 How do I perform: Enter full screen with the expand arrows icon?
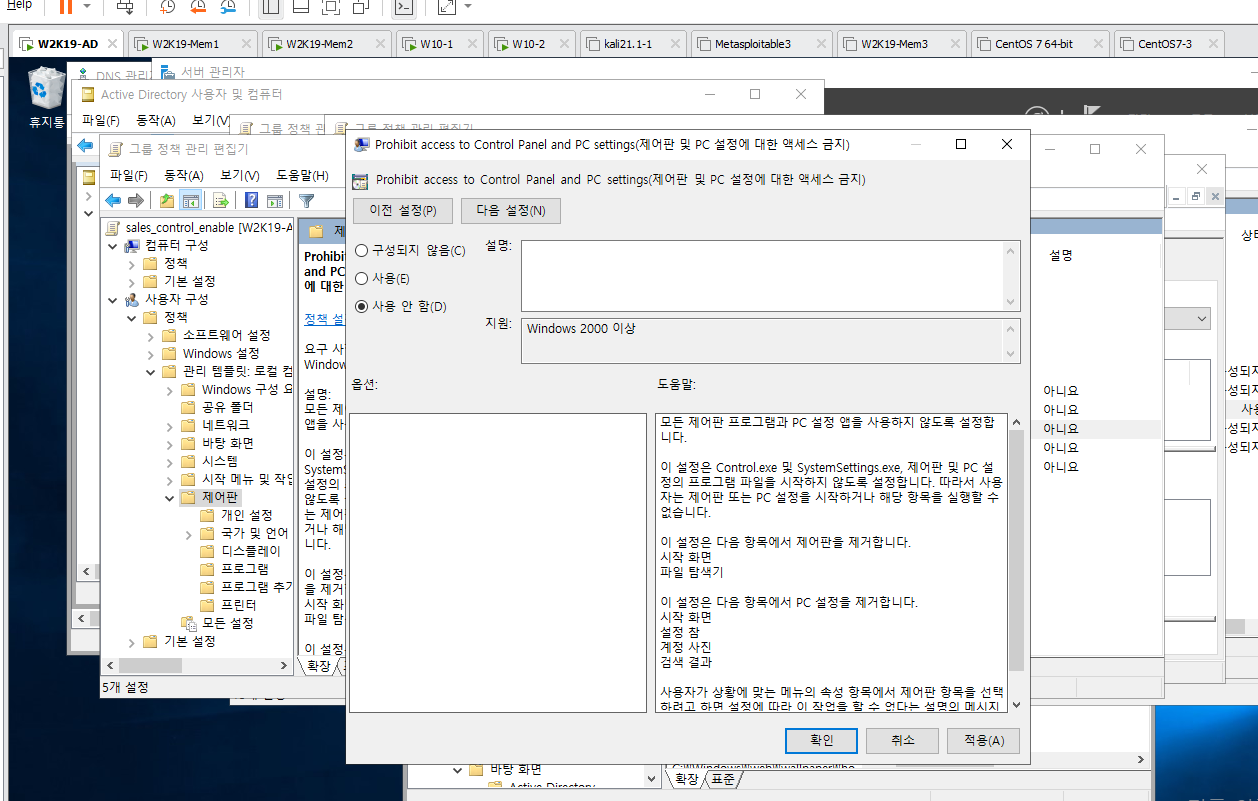(x=447, y=7)
